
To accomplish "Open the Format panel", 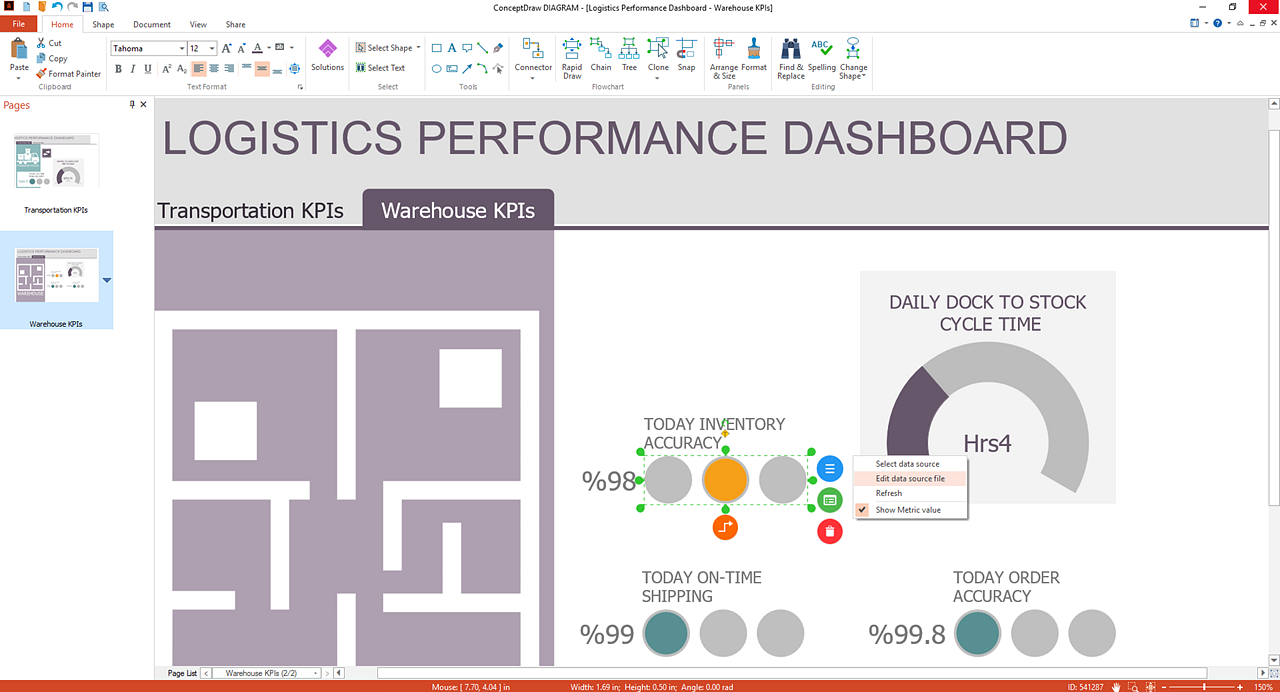I will click(x=754, y=55).
